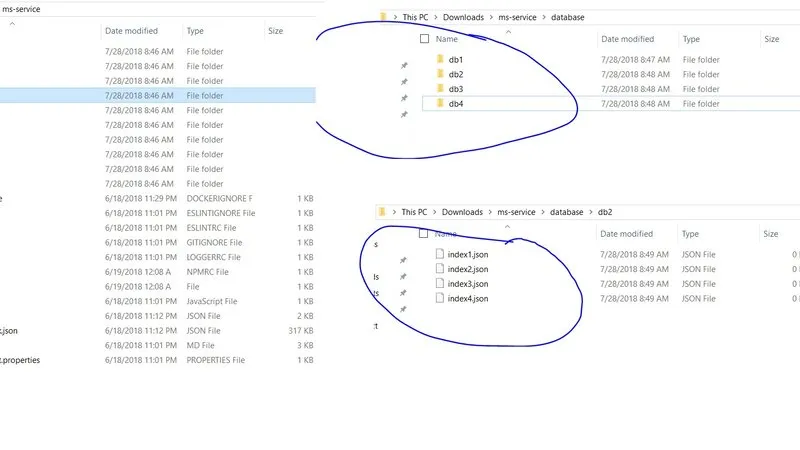The width and height of the screenshot is (800, 450).
Task: Click the db3 folder icon
Action: 439,89
